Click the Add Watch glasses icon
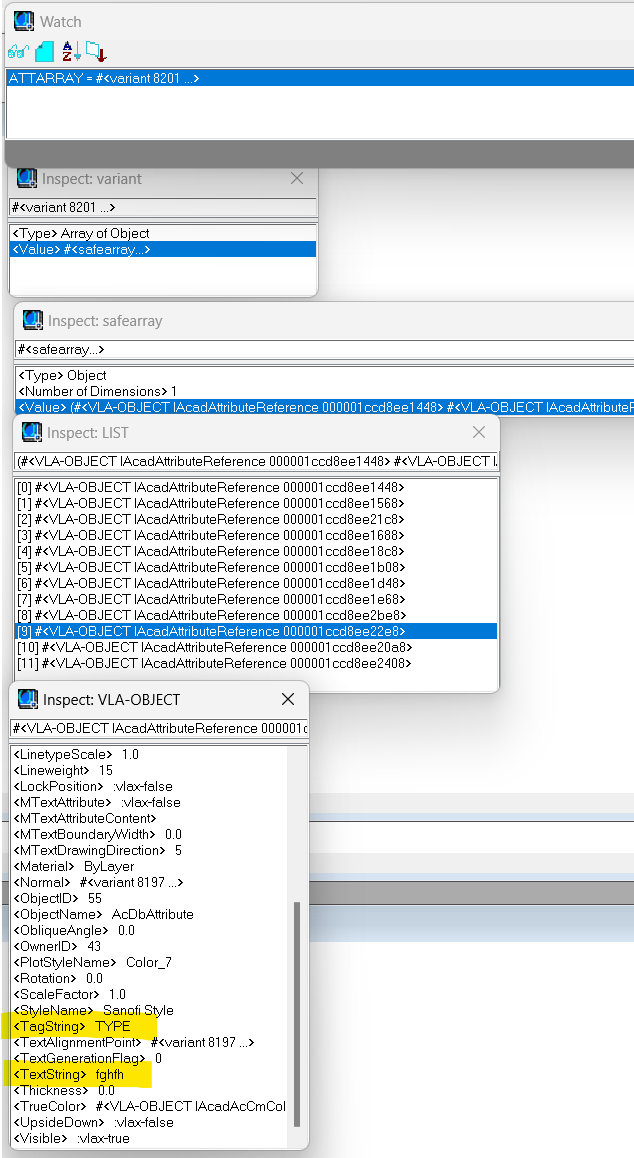 pyautogui.click(x=18, y=52)
